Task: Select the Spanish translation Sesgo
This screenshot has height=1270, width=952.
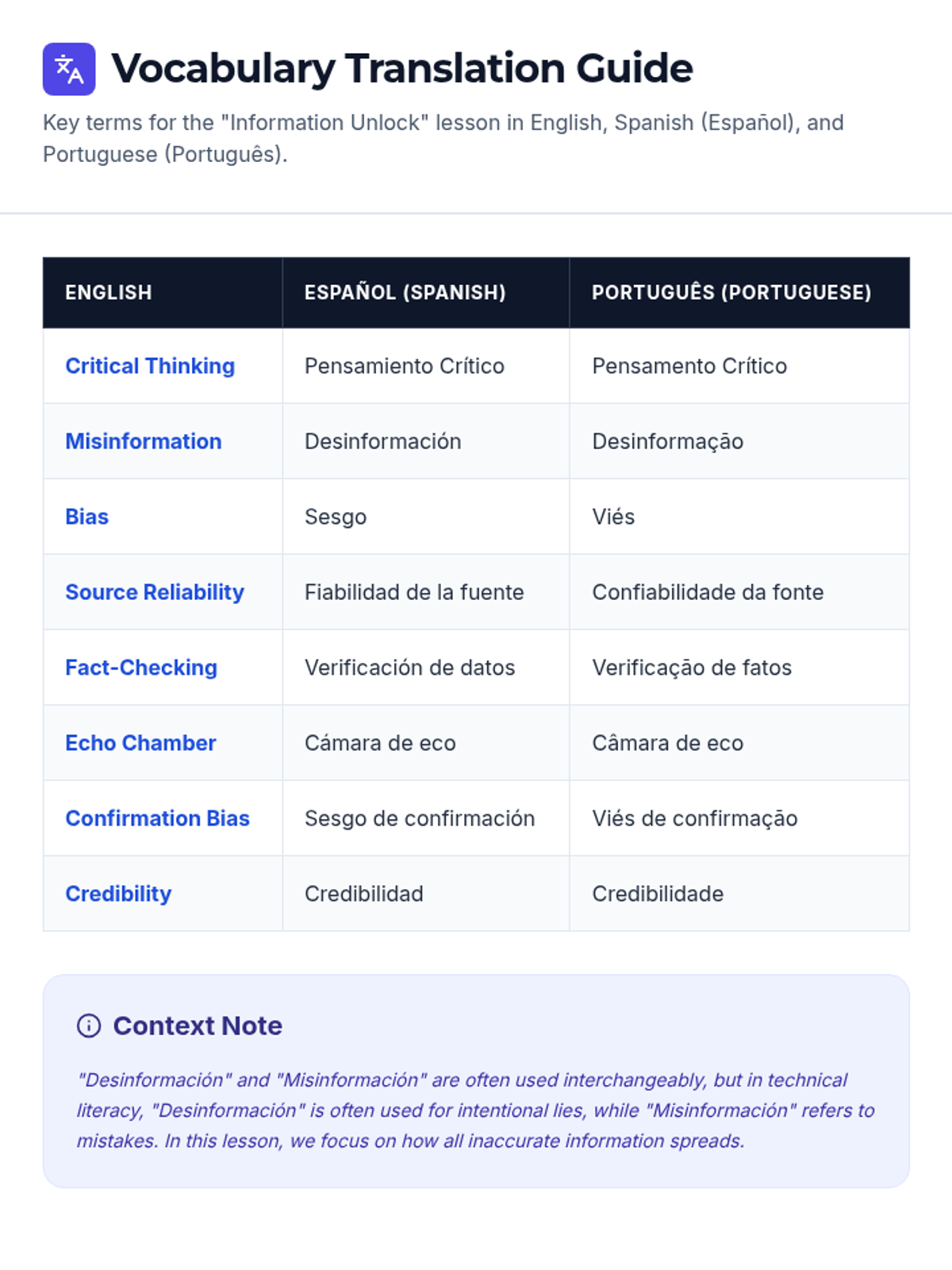Action: (x=336, y=517)
